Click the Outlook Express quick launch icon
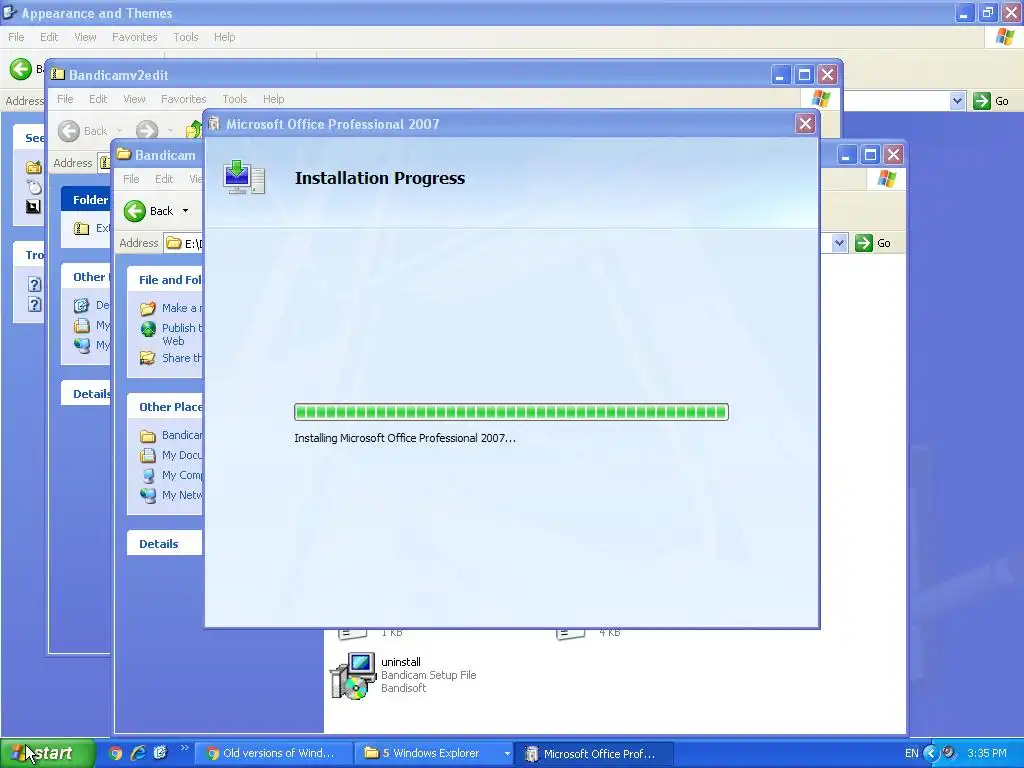Viewport: 1024px width, 768px height. (161, 753)
